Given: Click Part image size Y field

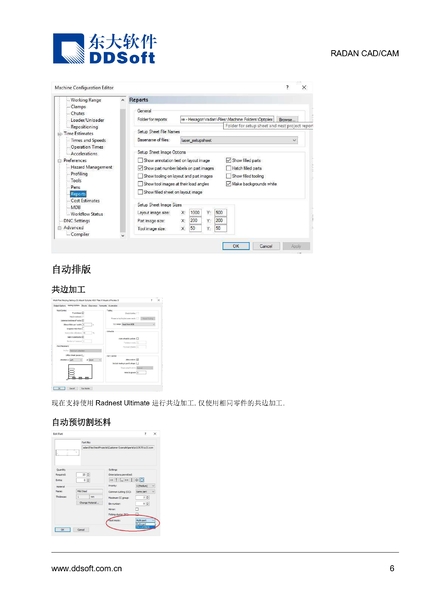Looking at the screenshot, I should 220,220.
